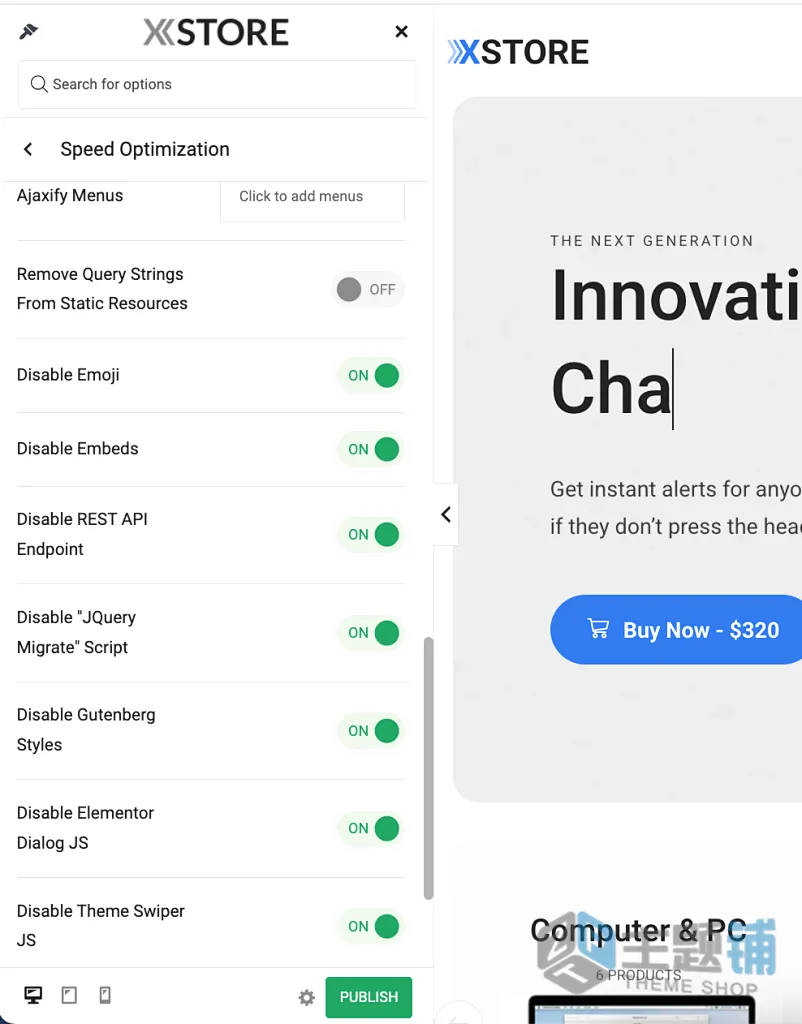Open the settings gear next to Publish
This screenshot has height=1024, width=802.
(306, 997)
